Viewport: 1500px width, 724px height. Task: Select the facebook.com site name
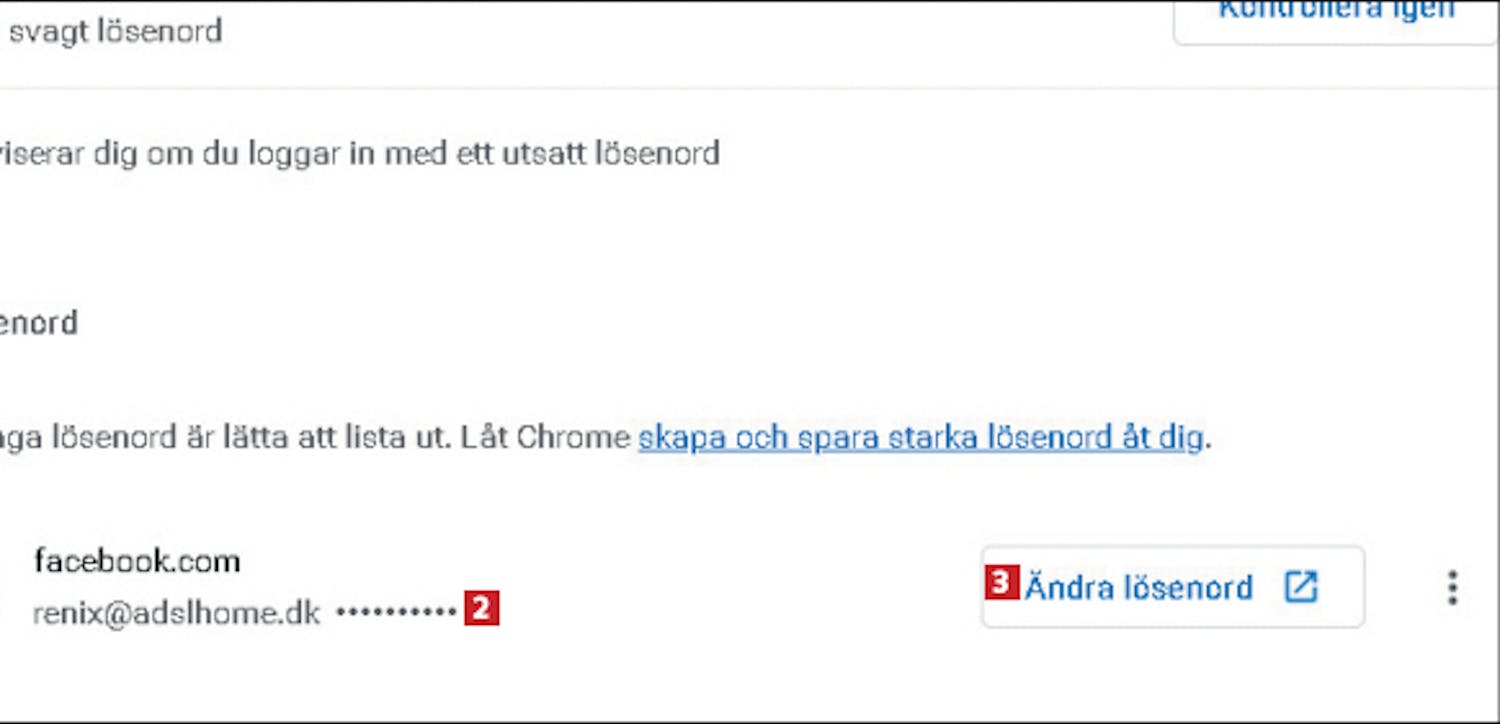tap(137, 562)
